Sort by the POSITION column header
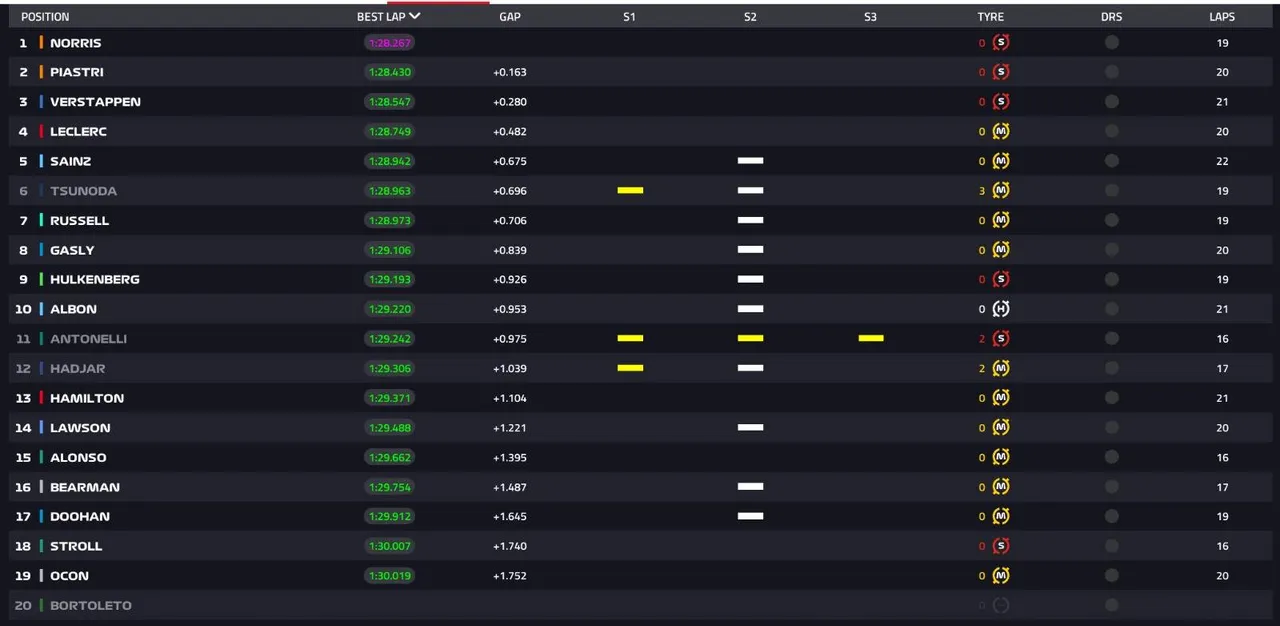Image resolution: width=1280 pixels, height=626 pixels. [45, 17]
